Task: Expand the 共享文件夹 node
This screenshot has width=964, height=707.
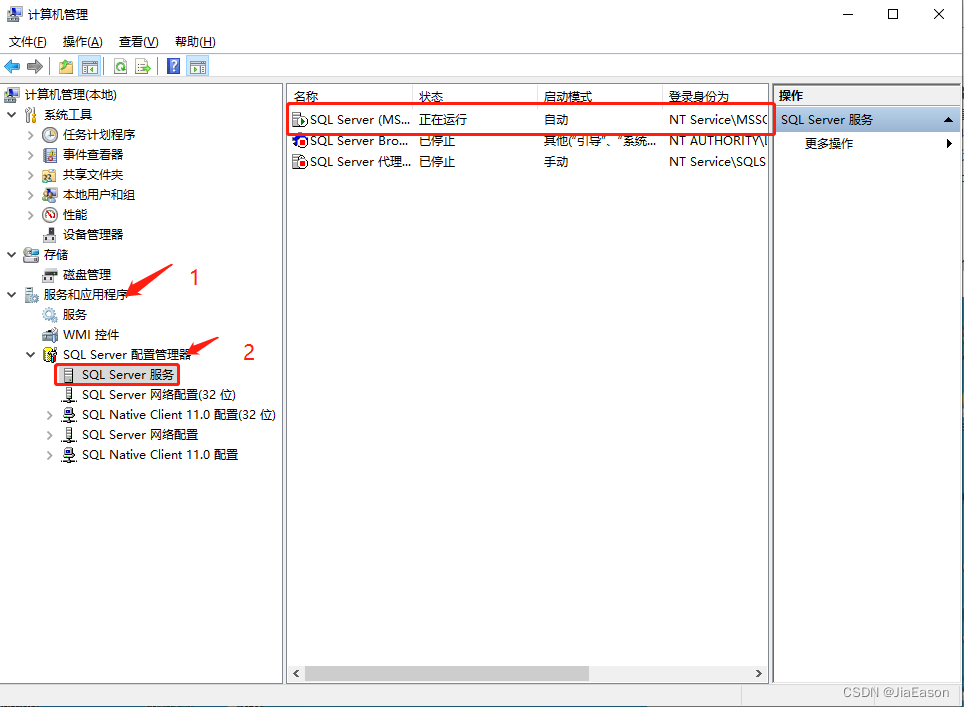Action: (x=30, y=175)
